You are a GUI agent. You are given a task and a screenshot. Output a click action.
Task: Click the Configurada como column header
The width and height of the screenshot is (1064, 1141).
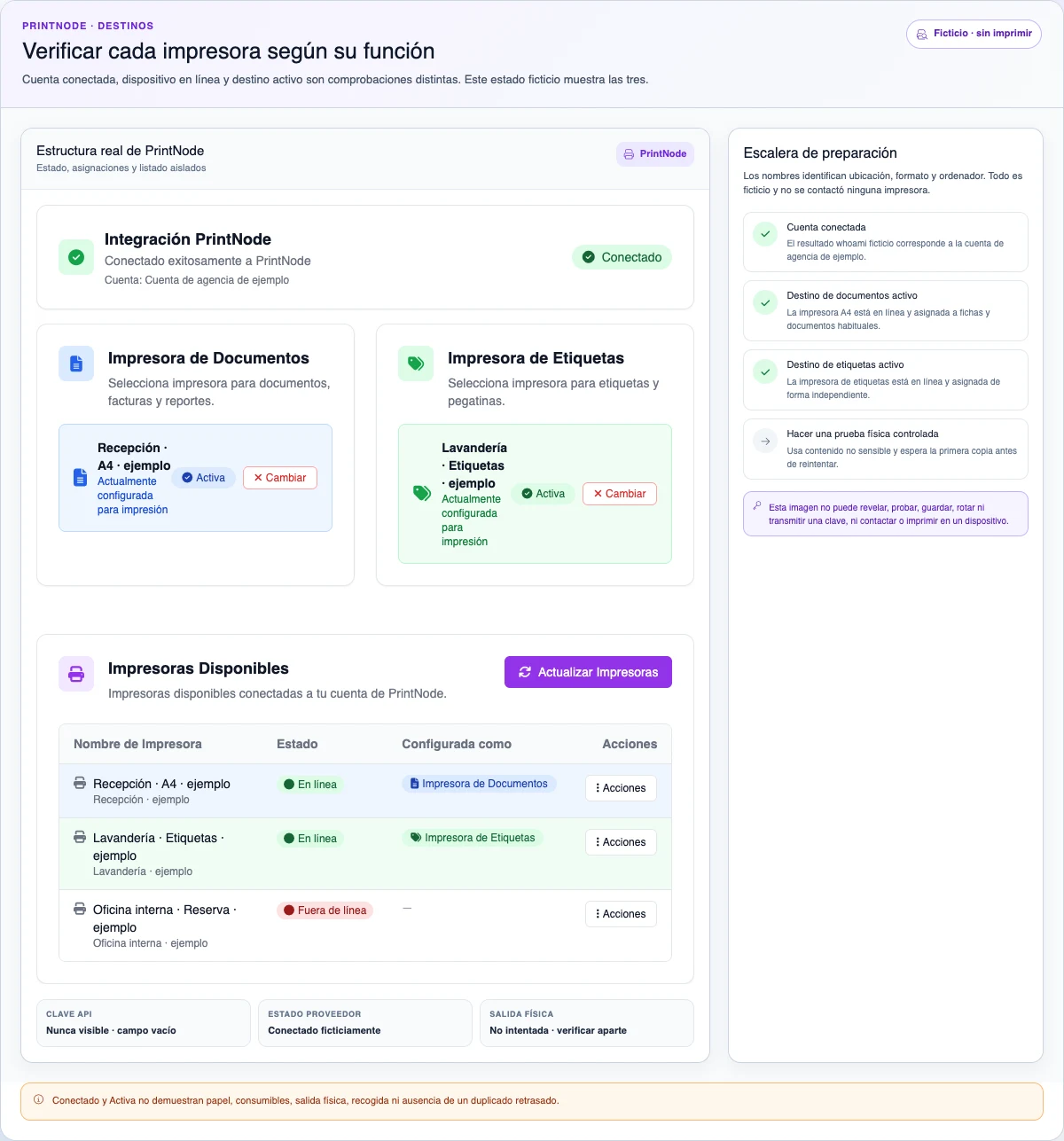tap(457, 745)
